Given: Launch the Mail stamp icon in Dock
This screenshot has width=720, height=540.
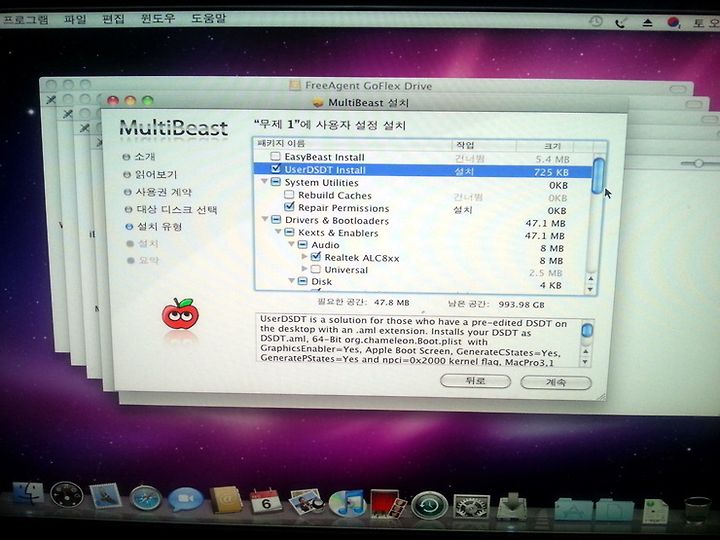Looking at the screenshot, I should pyautogui.click(x=106, y=496).
